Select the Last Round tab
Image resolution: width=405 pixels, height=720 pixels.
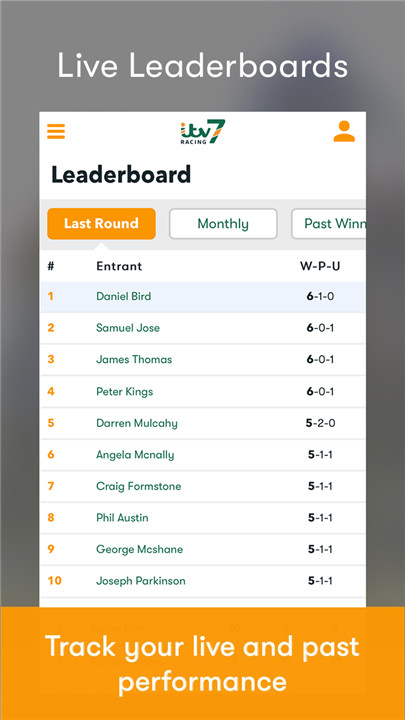tap(101, 224)
